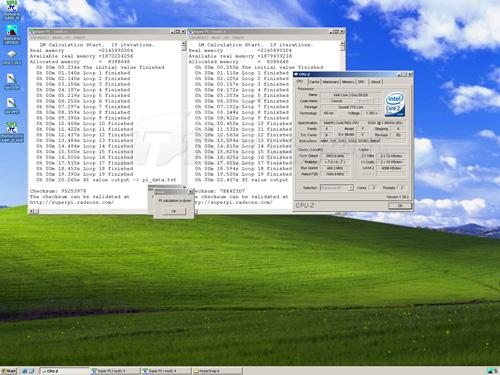Click the Cores count field in CPU-Z
The width and height of the screenshot is (500, 375).
[x=373, y=188]
